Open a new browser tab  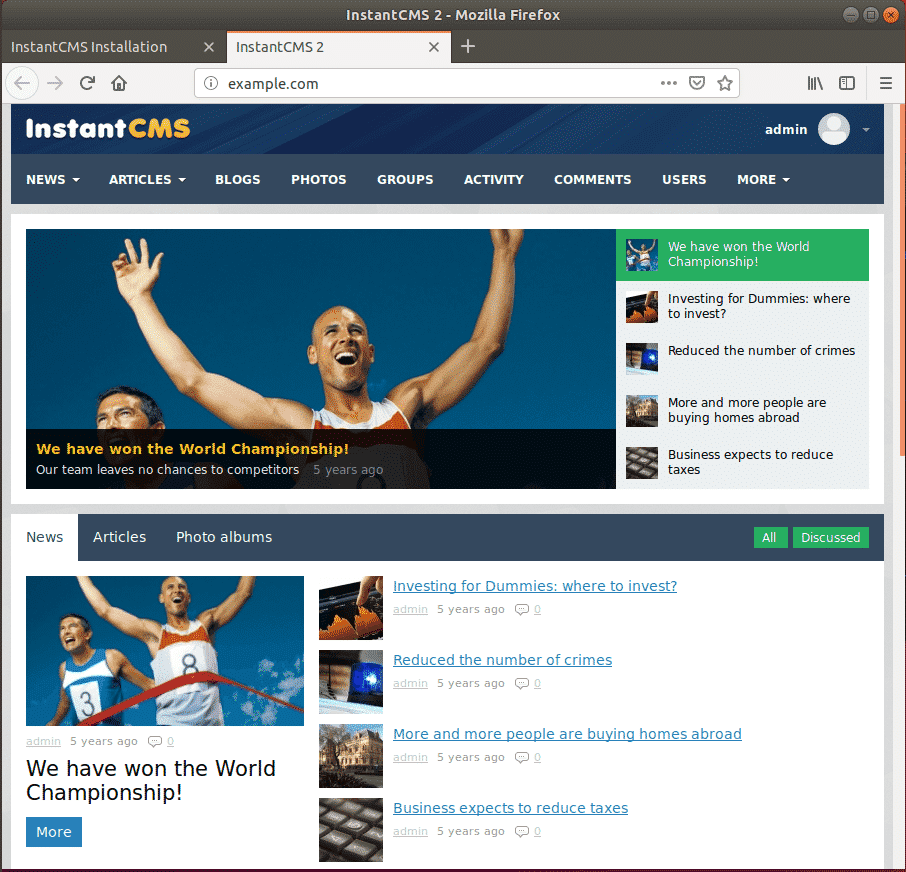point(468,47)
